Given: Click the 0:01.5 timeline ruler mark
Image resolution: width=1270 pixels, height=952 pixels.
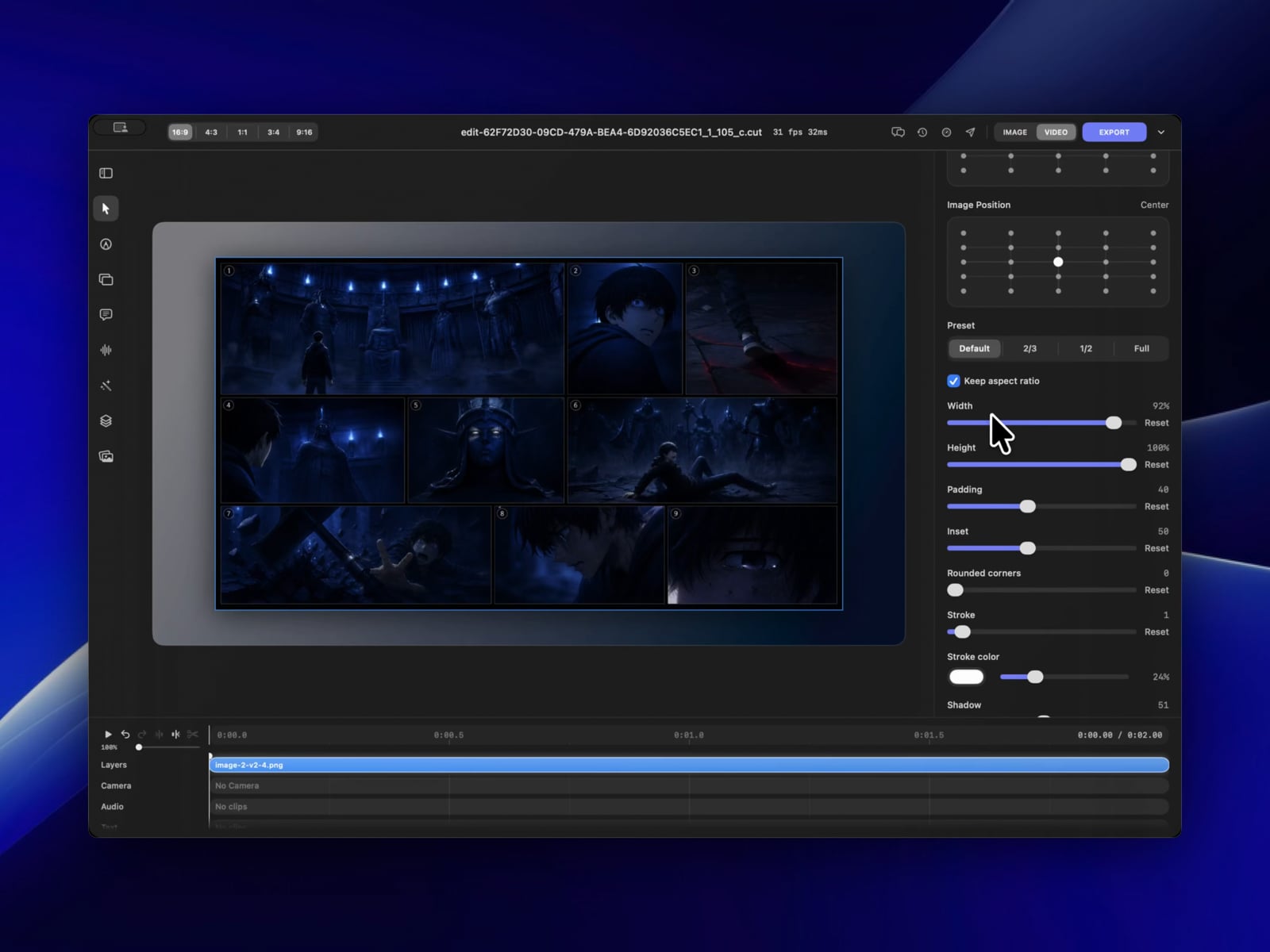Looking at the screenshot, I should coord(929,735).
